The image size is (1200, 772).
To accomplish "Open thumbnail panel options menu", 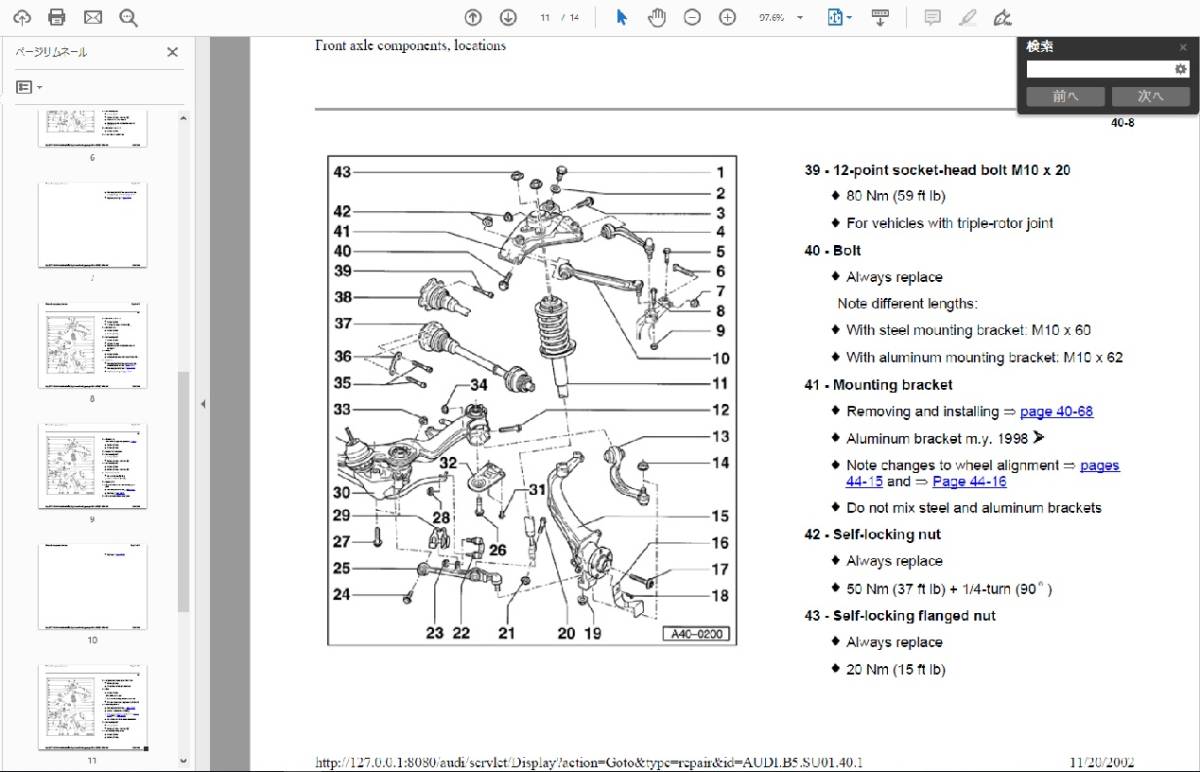I will point(29,88).
